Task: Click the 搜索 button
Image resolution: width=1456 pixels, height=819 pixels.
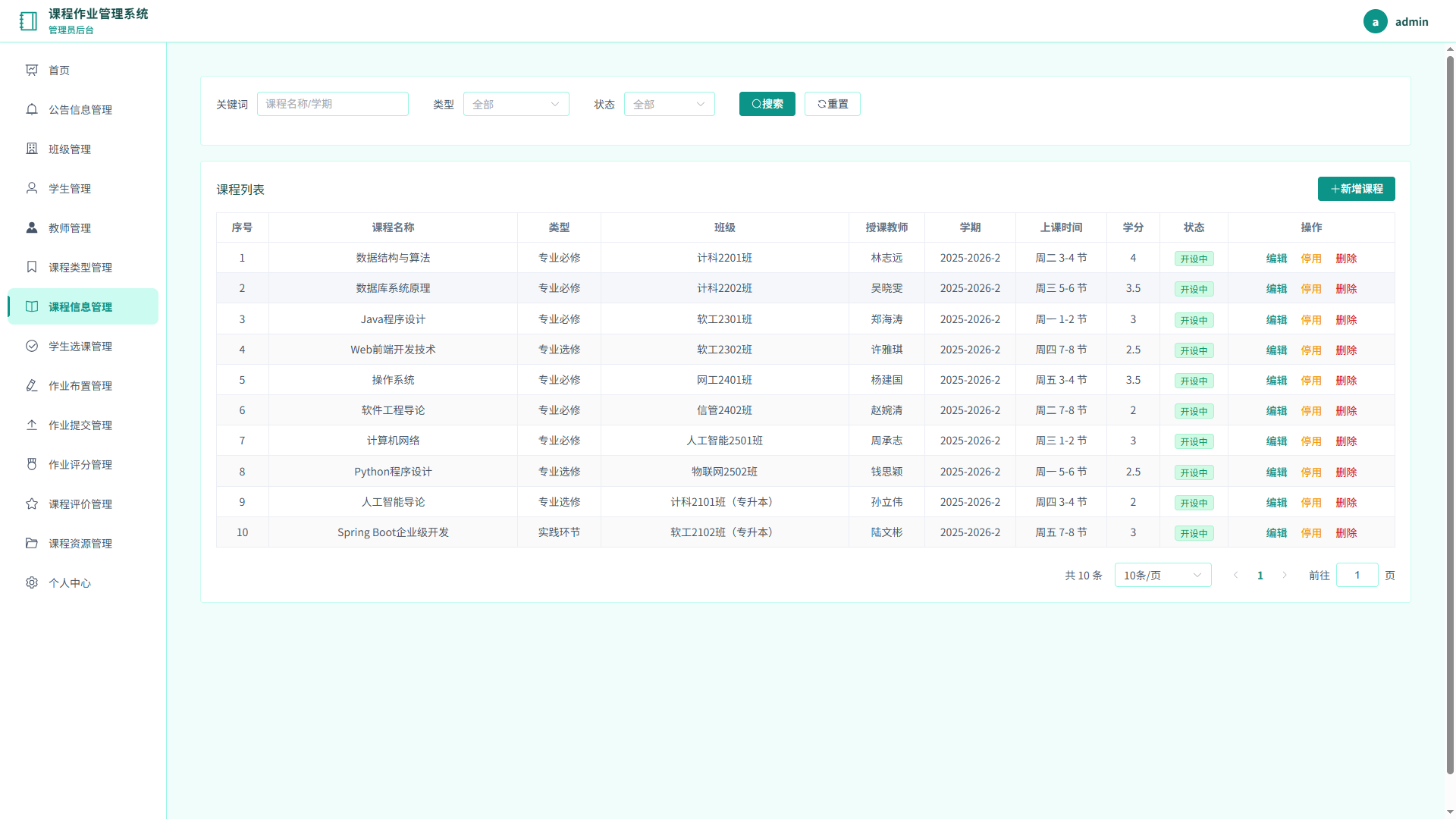Action: click(x=767, y=104)
